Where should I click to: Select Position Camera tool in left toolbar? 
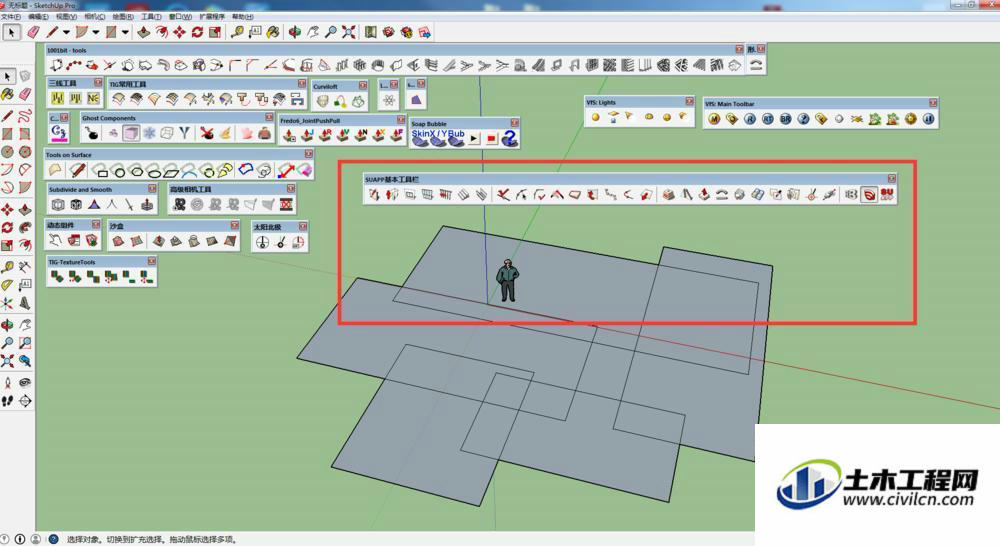click(7, 383)
